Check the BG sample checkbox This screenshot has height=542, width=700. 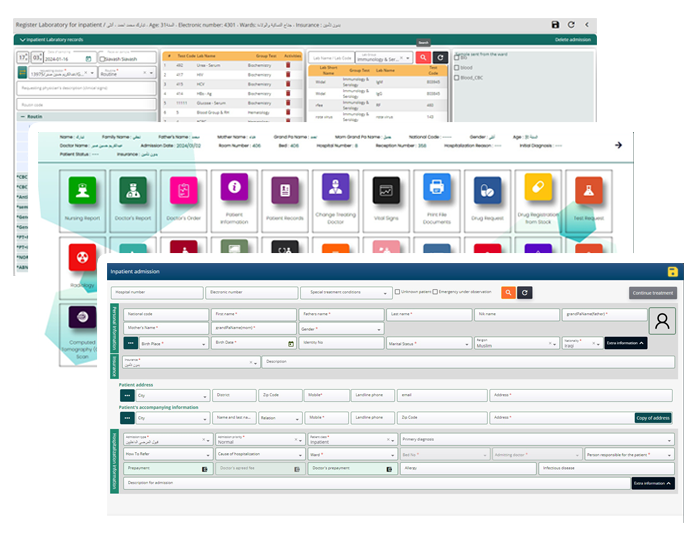(x=457, y=58)
